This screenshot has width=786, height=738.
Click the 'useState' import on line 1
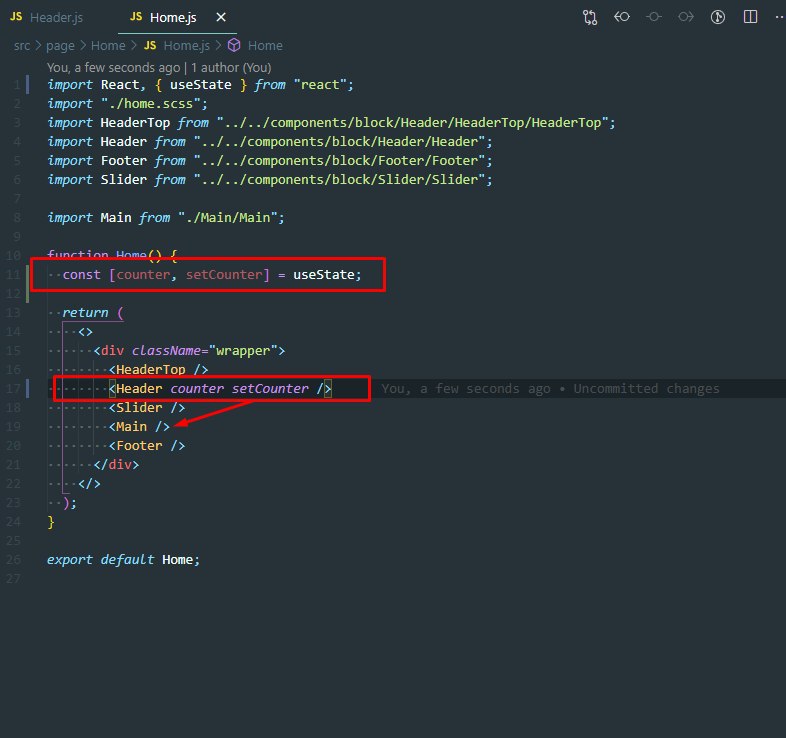click(201, 85)
